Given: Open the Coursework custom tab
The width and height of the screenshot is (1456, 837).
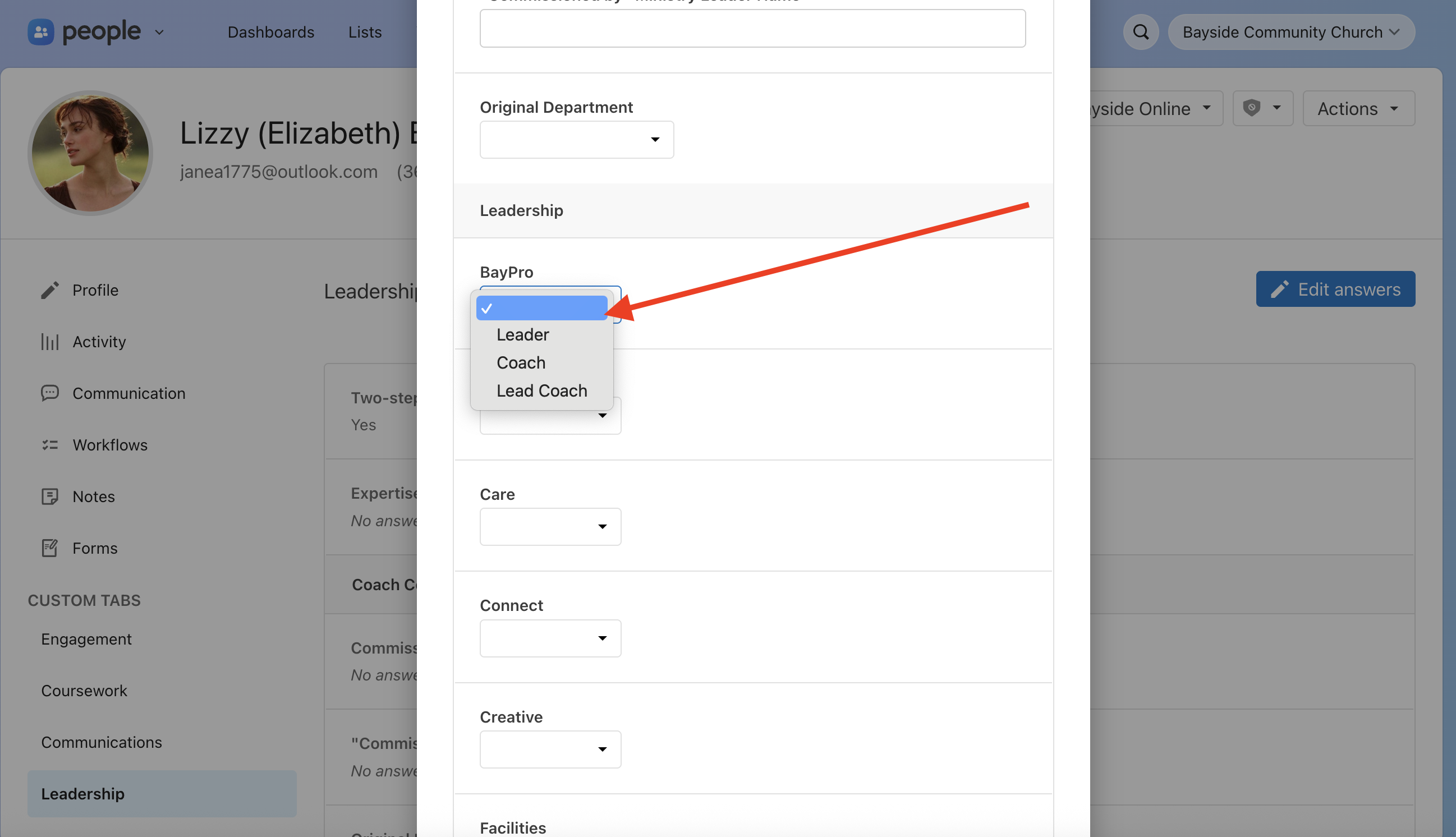Looking at the screenshot, I should coord(84,691).
